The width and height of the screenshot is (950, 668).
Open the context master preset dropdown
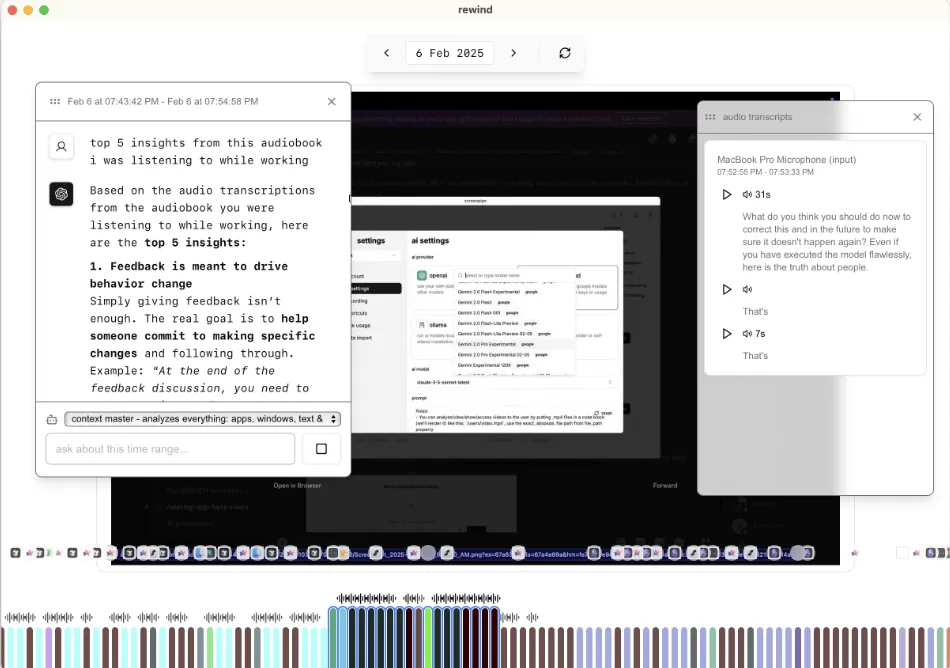[x=202, y=419]
